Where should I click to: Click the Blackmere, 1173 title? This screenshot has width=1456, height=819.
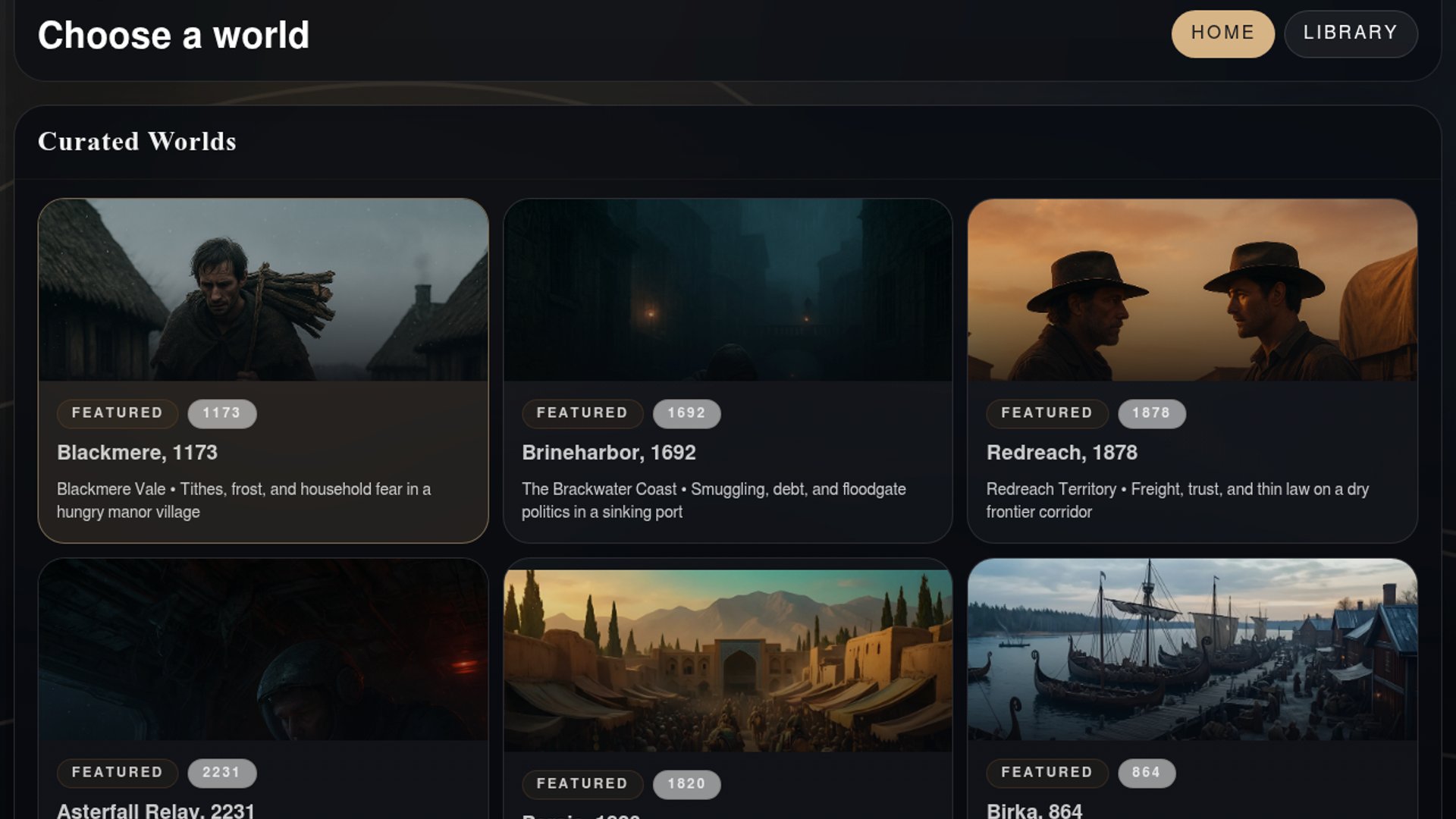(x=137, y=453)
